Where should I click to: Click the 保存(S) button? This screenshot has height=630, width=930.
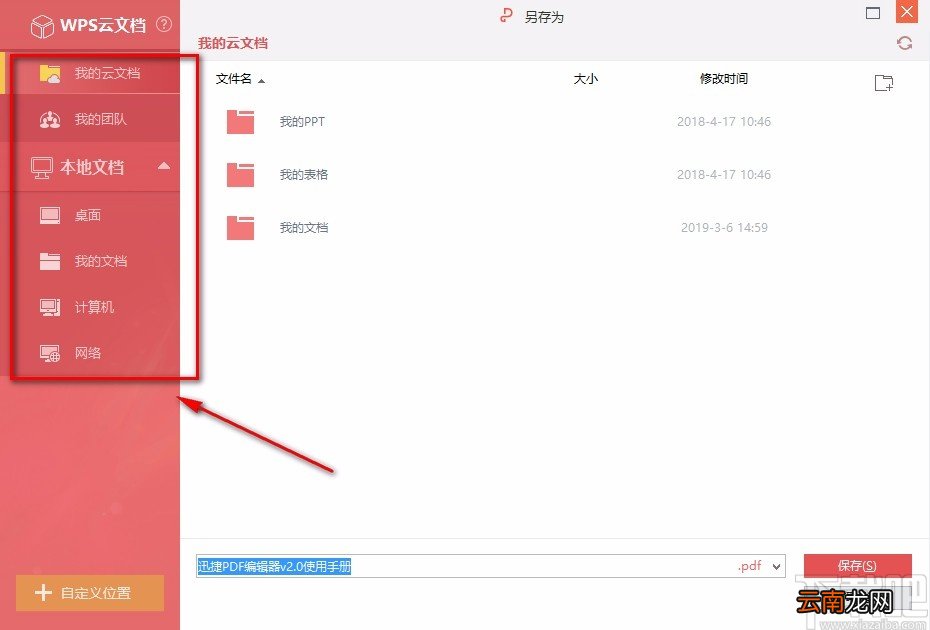857,566
